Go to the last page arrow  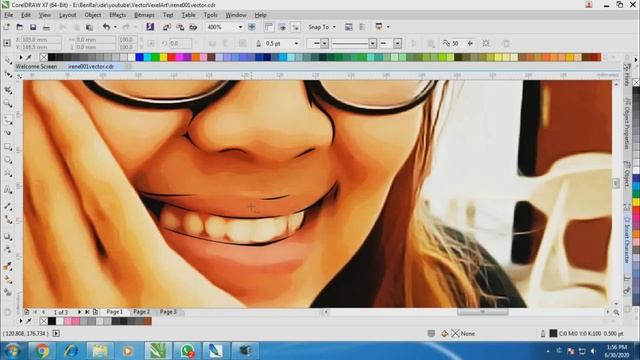[87, 312]
